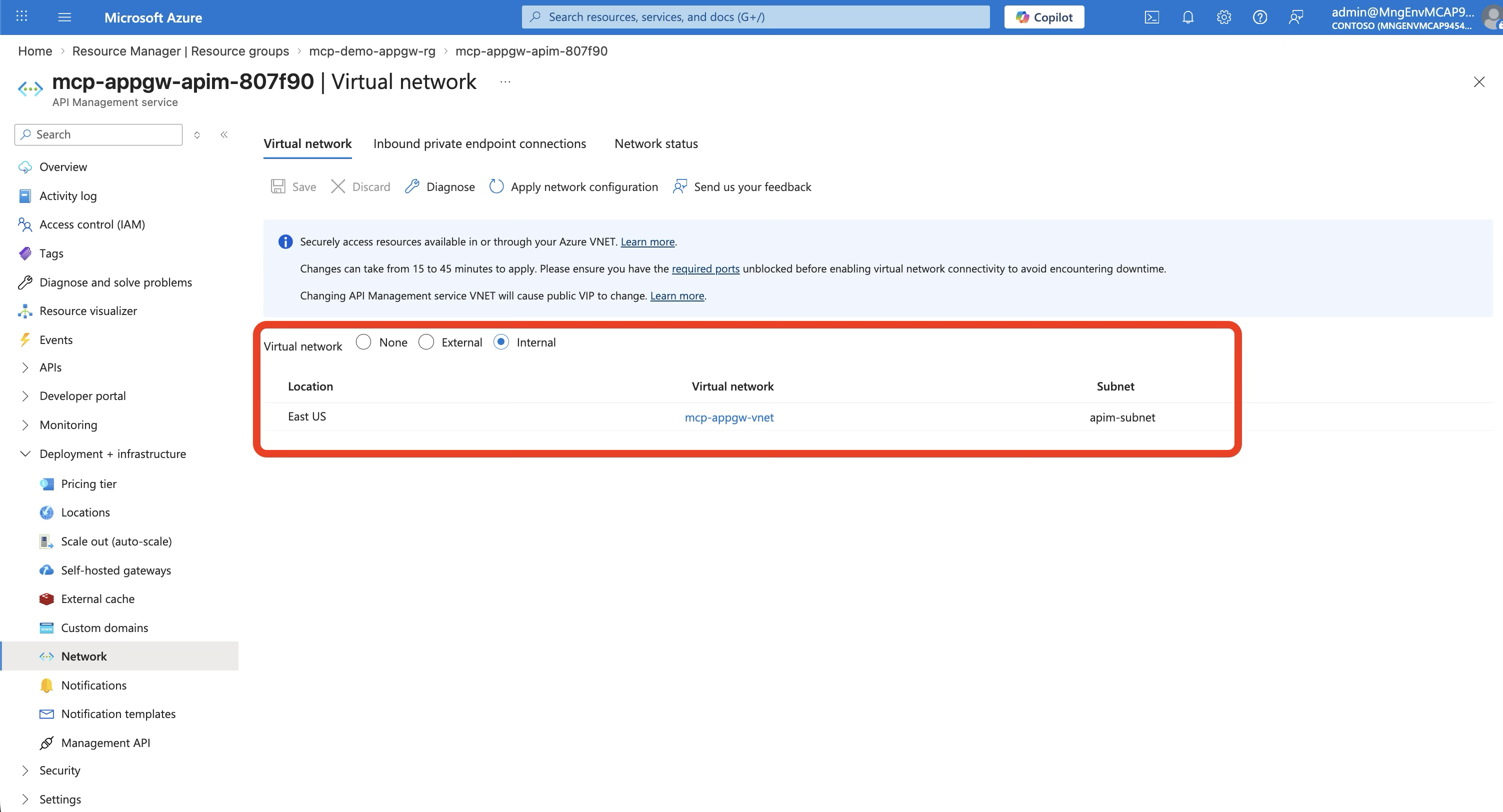Open notifications bell in header
This screenshot has width=1503, height=812.
[x=1187, y=17]
